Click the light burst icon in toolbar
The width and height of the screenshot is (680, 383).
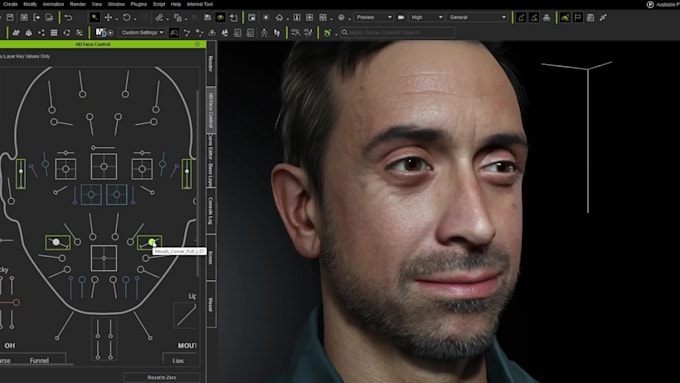pyautogui.click(x=266, y=17)
